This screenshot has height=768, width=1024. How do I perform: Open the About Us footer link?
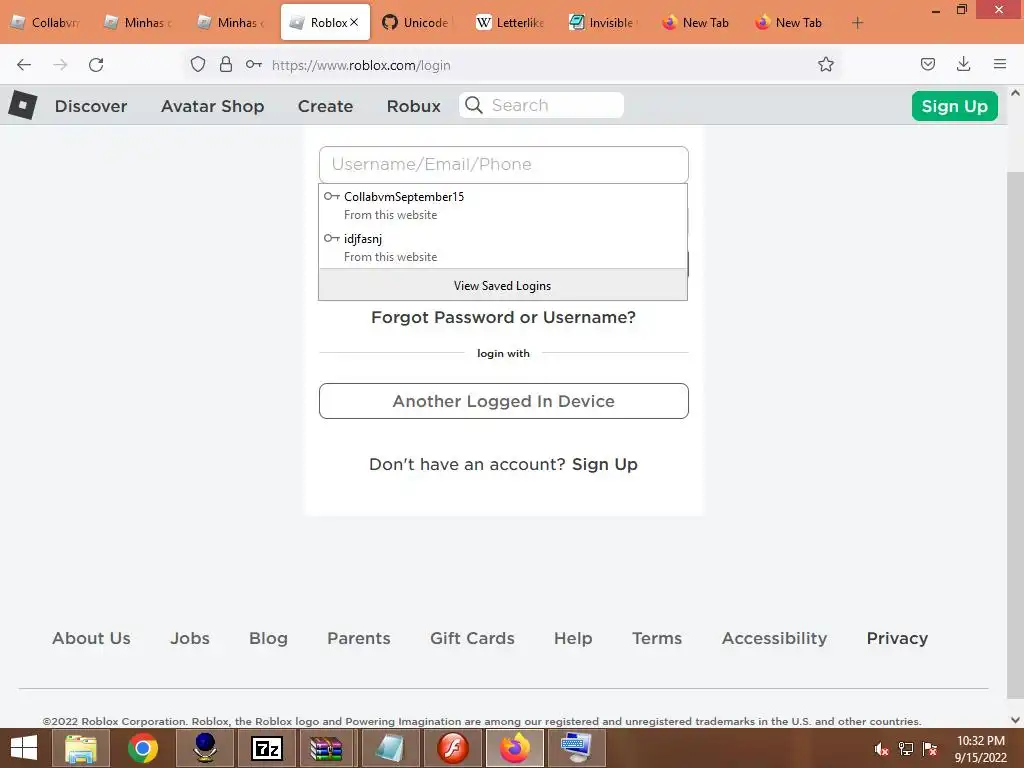[91, 638]
